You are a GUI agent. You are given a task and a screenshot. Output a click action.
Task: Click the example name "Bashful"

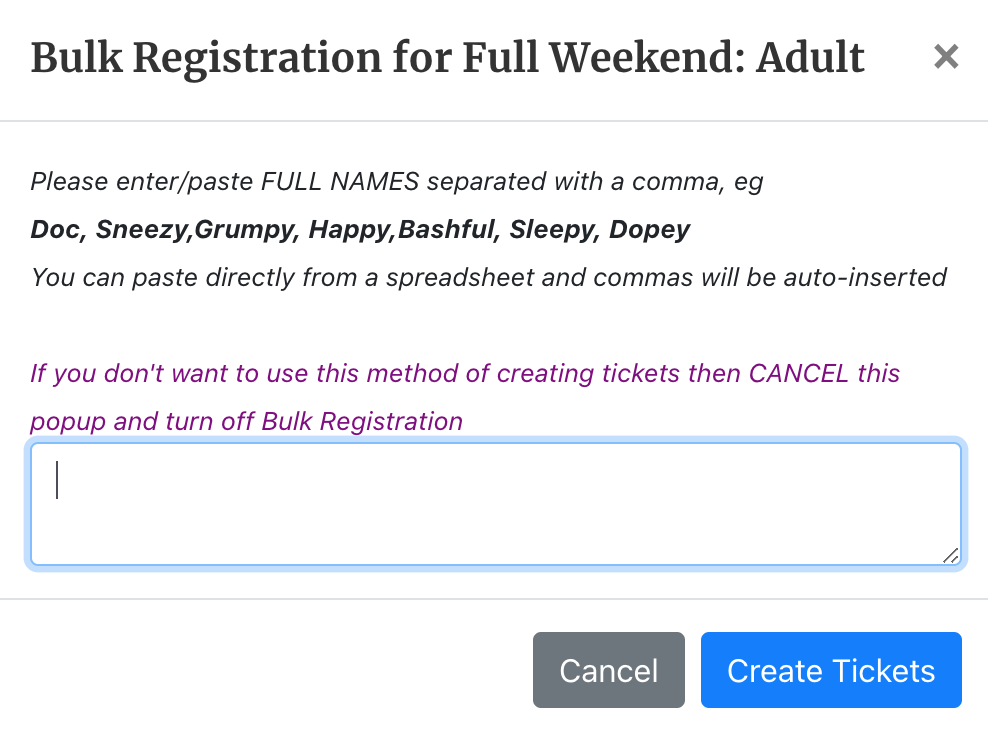click(x=447, y=229)
